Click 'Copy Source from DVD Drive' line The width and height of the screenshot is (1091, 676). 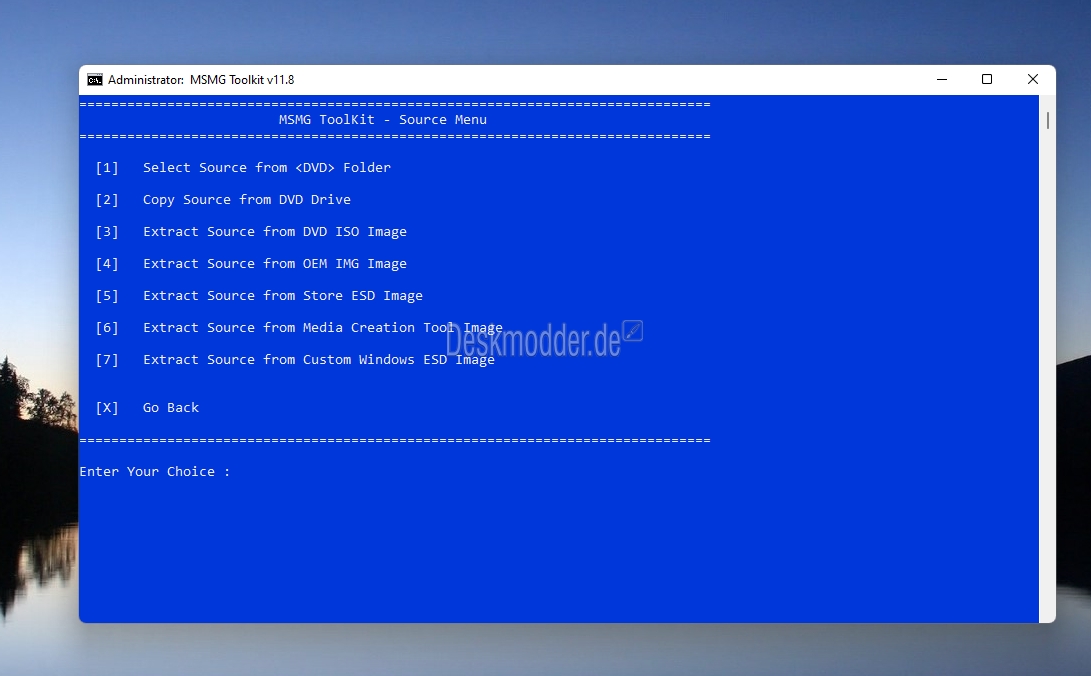point(246,200)
